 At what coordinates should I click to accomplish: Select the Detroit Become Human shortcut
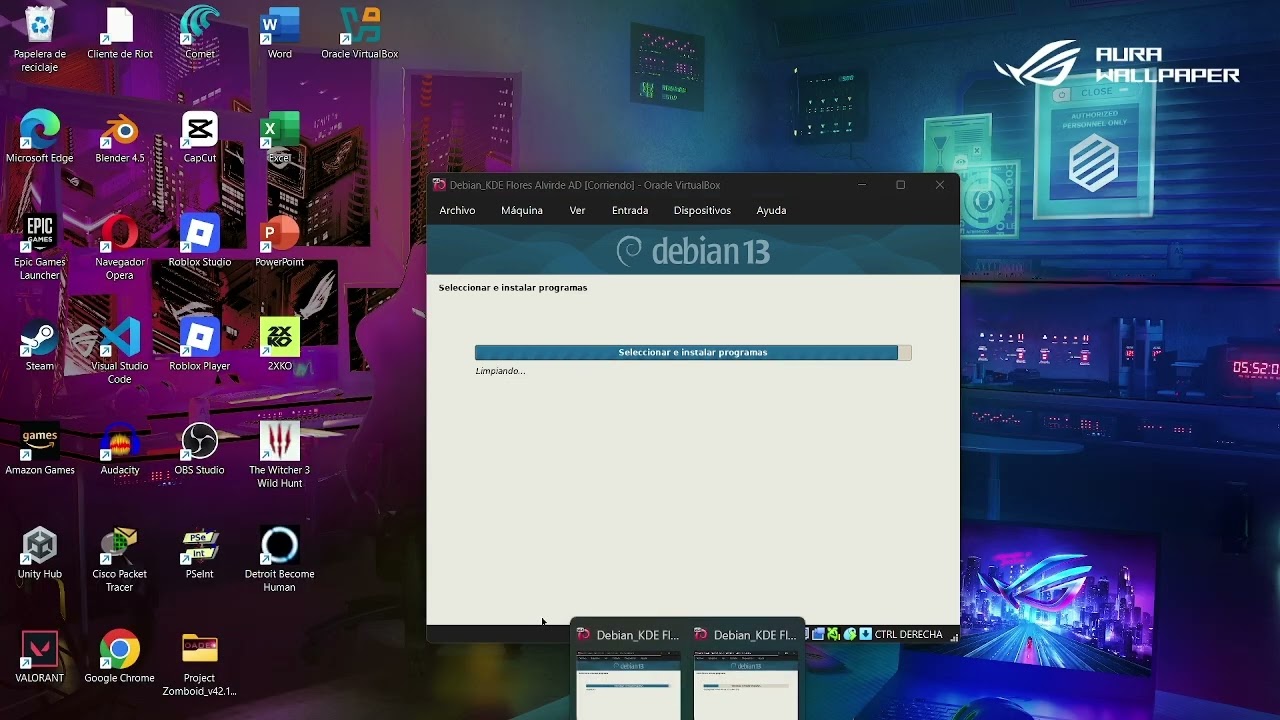280,559
